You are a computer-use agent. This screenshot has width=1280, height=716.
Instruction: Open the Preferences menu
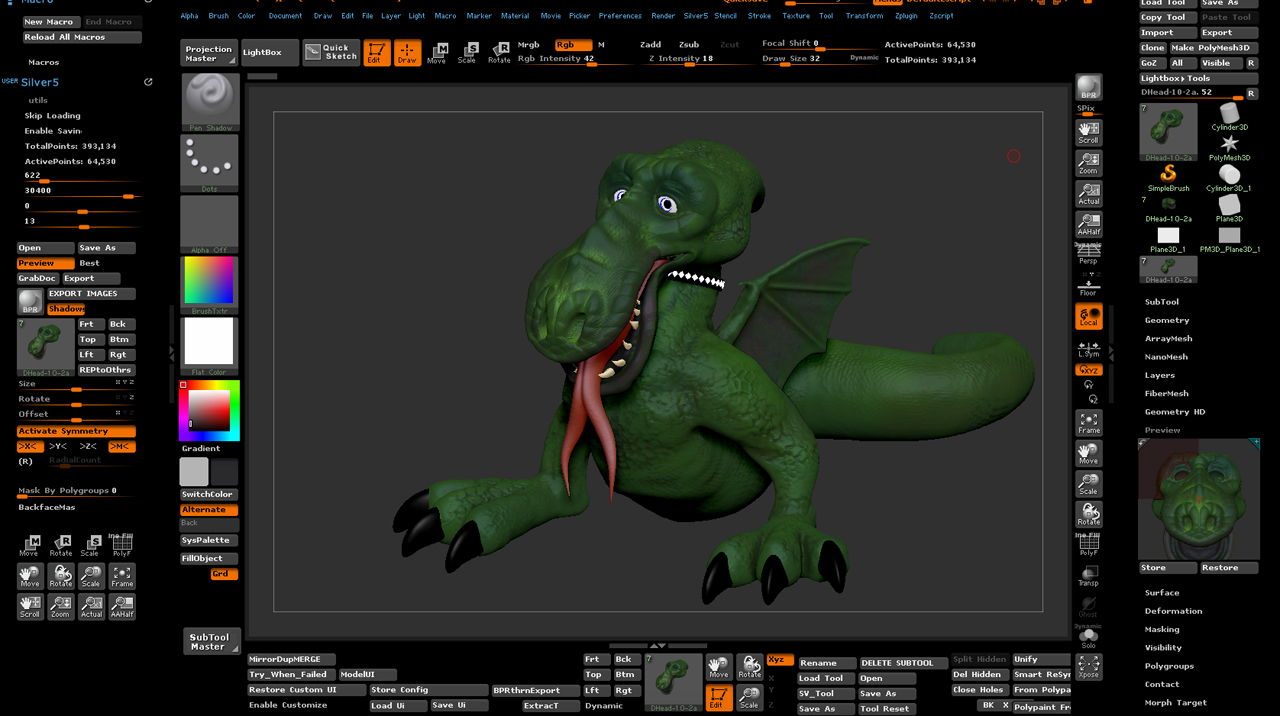pyautogui.click(x=620, y=16)
